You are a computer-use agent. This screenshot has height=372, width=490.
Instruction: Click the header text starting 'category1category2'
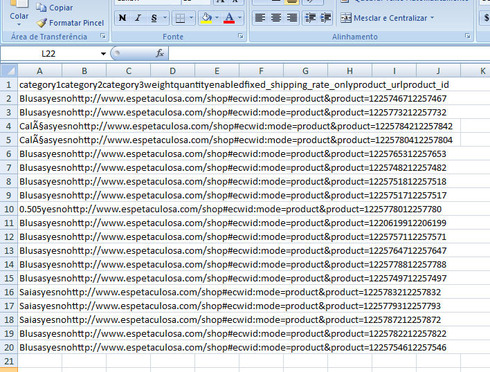234,85
